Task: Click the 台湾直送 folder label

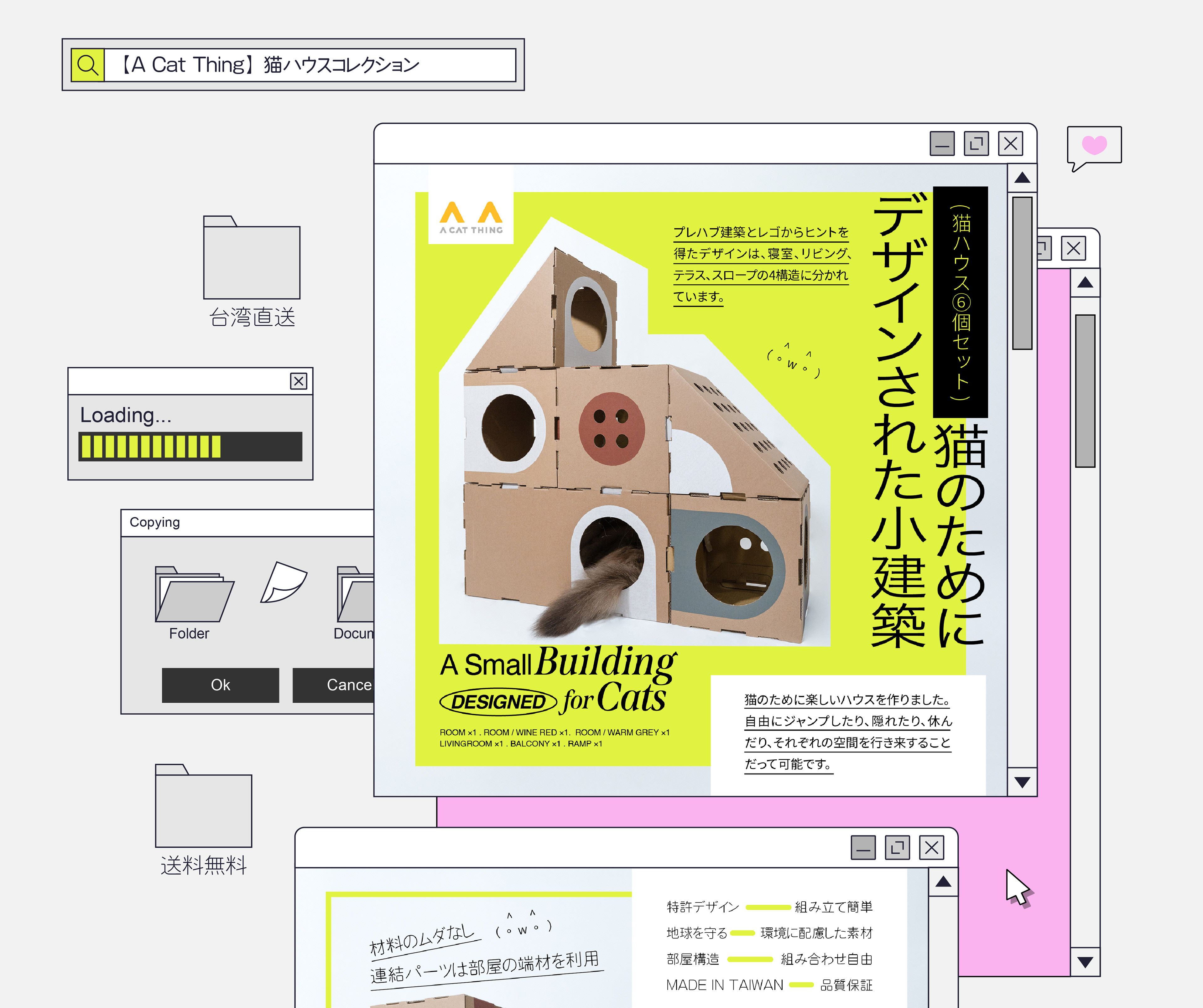Action: pyautogui.click(x=252, y=317)
